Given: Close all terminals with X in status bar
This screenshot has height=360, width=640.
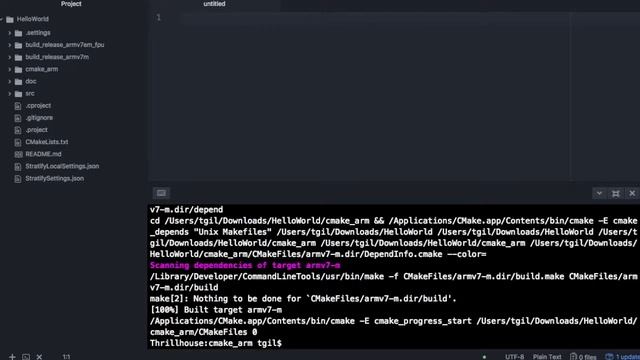Looking at the screenshot, I should pyautogui.click(x=39, y=357).
